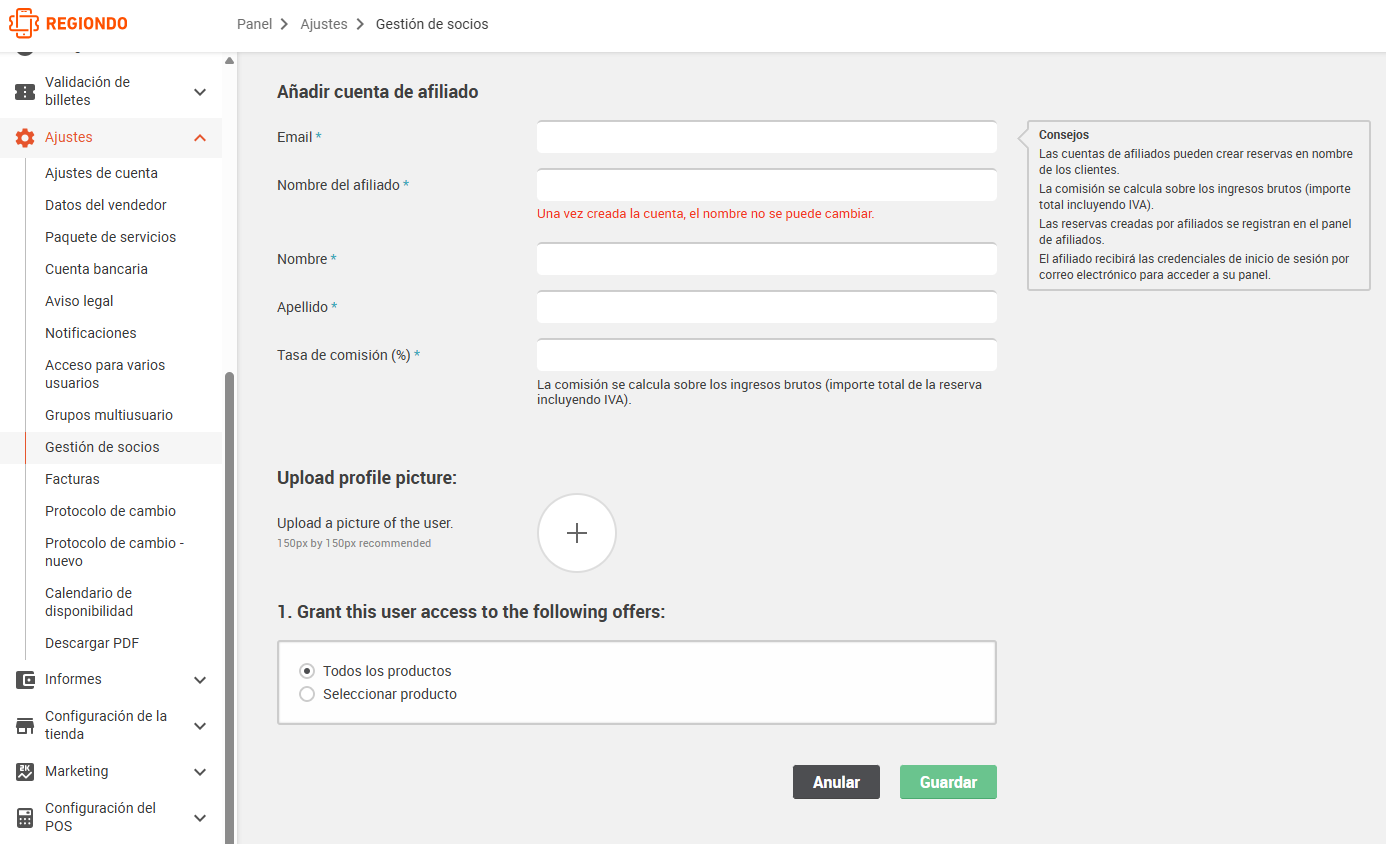This screenshot has width=1386, height=844.
Task: Open Datos del vendedor menu item
Action: (106, 205)
